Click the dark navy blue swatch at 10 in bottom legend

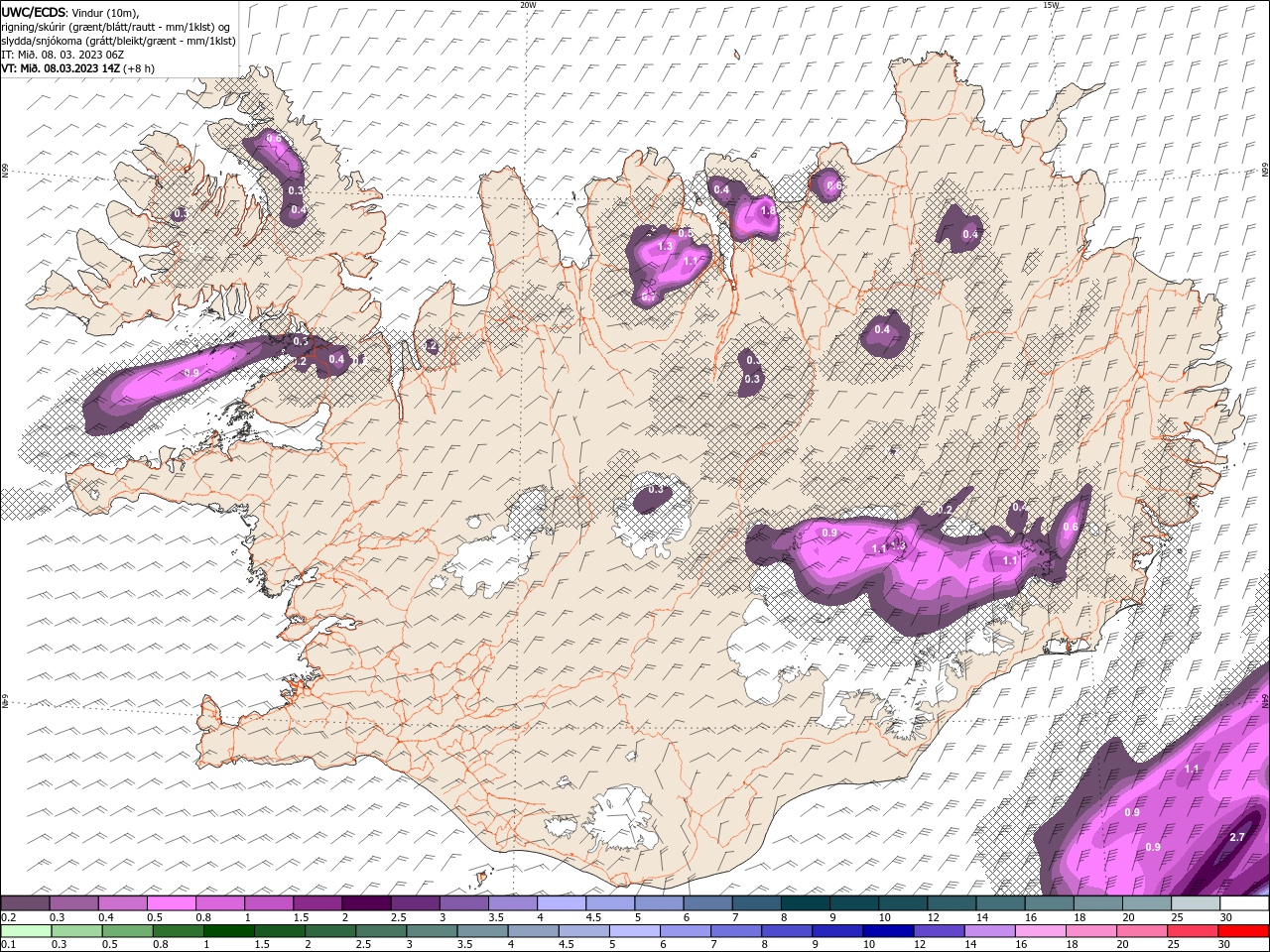point(886,931)
